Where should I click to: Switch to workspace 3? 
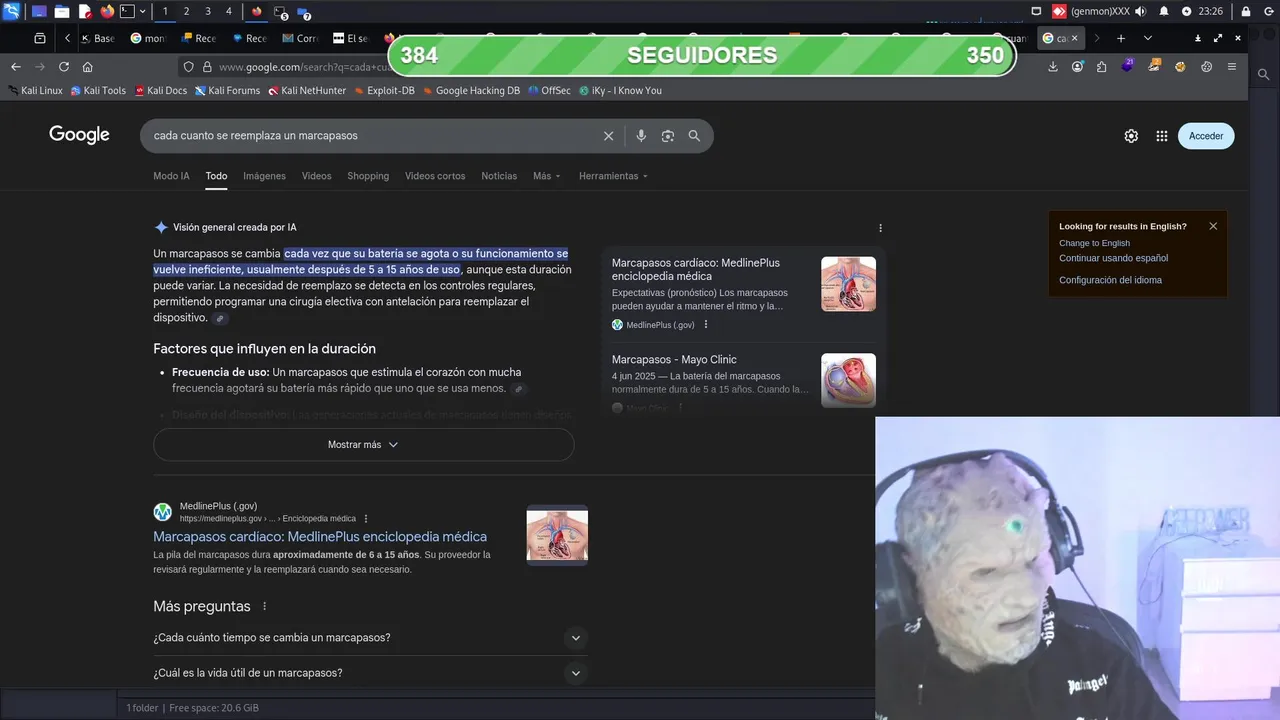pos(208,11)
